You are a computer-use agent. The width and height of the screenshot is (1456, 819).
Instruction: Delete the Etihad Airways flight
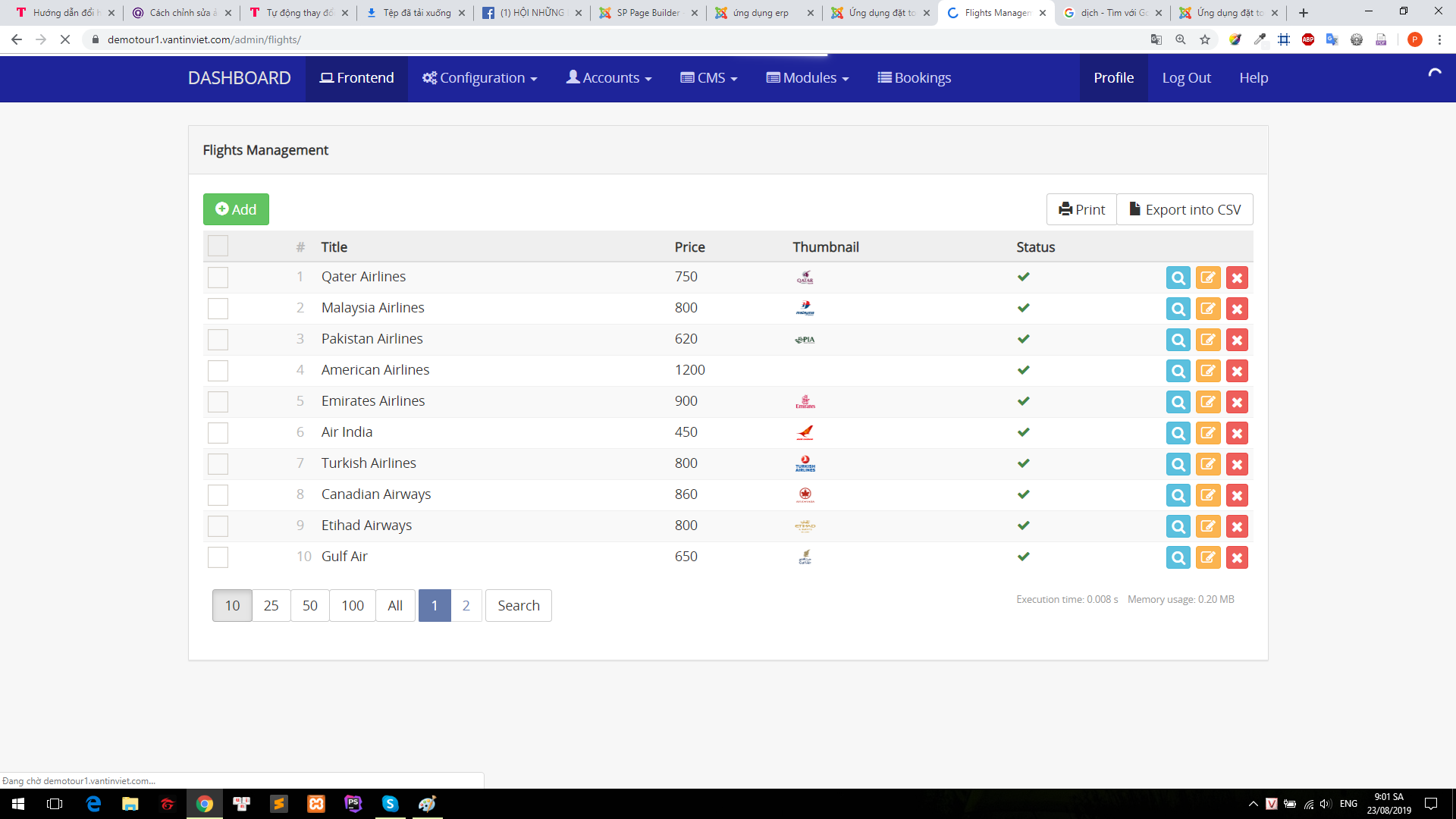coord(1237,526)
